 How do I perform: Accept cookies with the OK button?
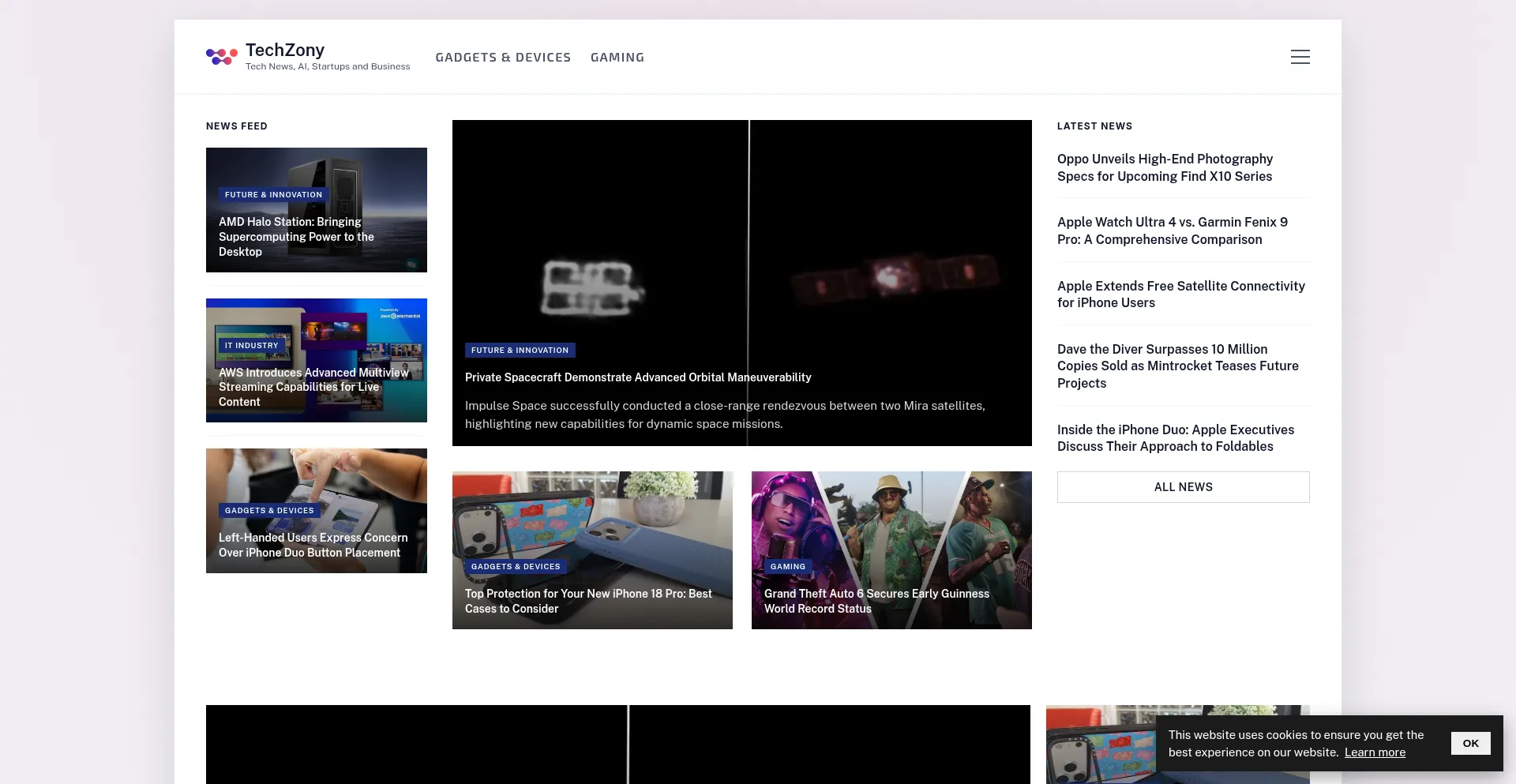click(1470, 743)
